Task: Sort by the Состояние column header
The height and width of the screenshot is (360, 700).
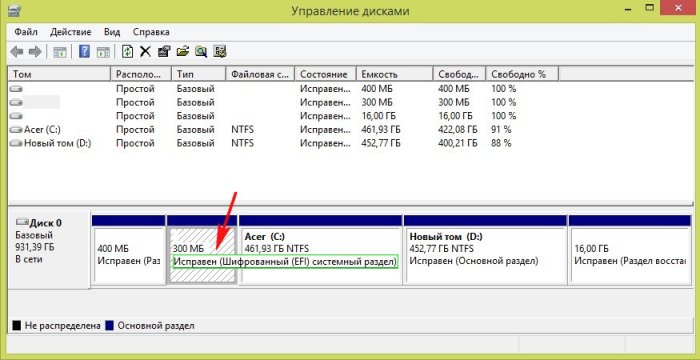Action: click(326, 74)
